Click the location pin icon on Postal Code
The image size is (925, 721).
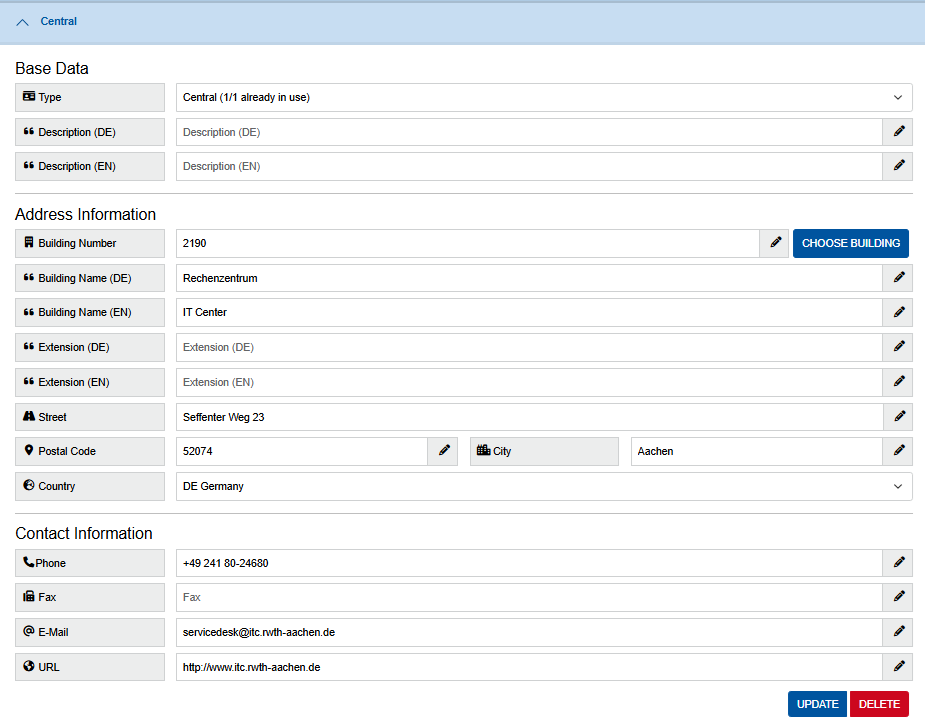[28, 451]
